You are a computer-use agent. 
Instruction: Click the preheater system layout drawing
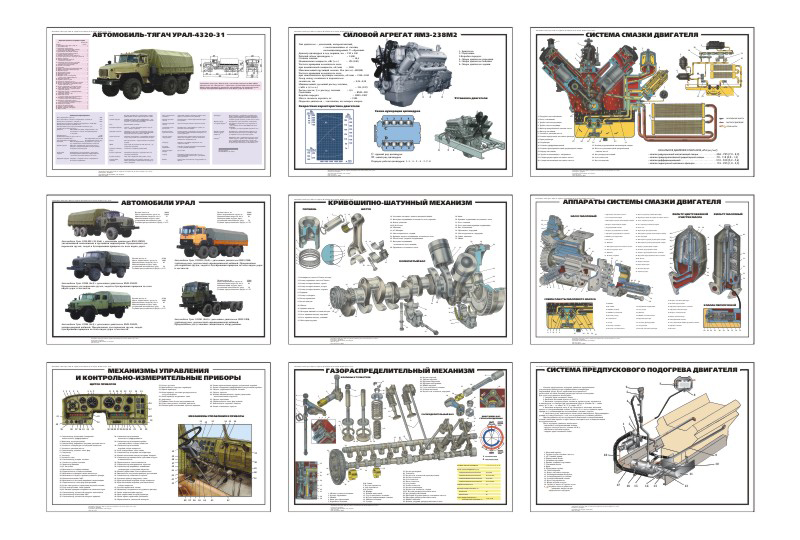click(x=673, y=434)
